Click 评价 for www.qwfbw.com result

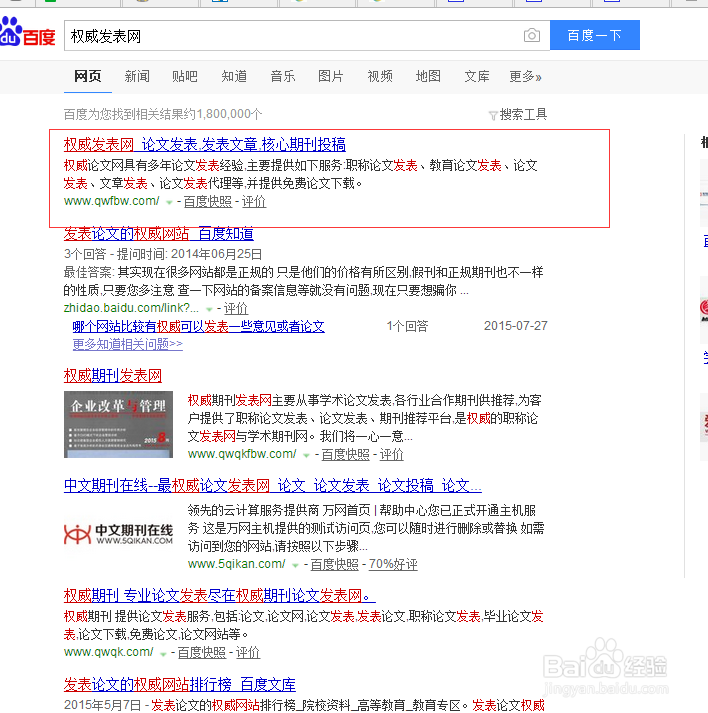[254, 201]
